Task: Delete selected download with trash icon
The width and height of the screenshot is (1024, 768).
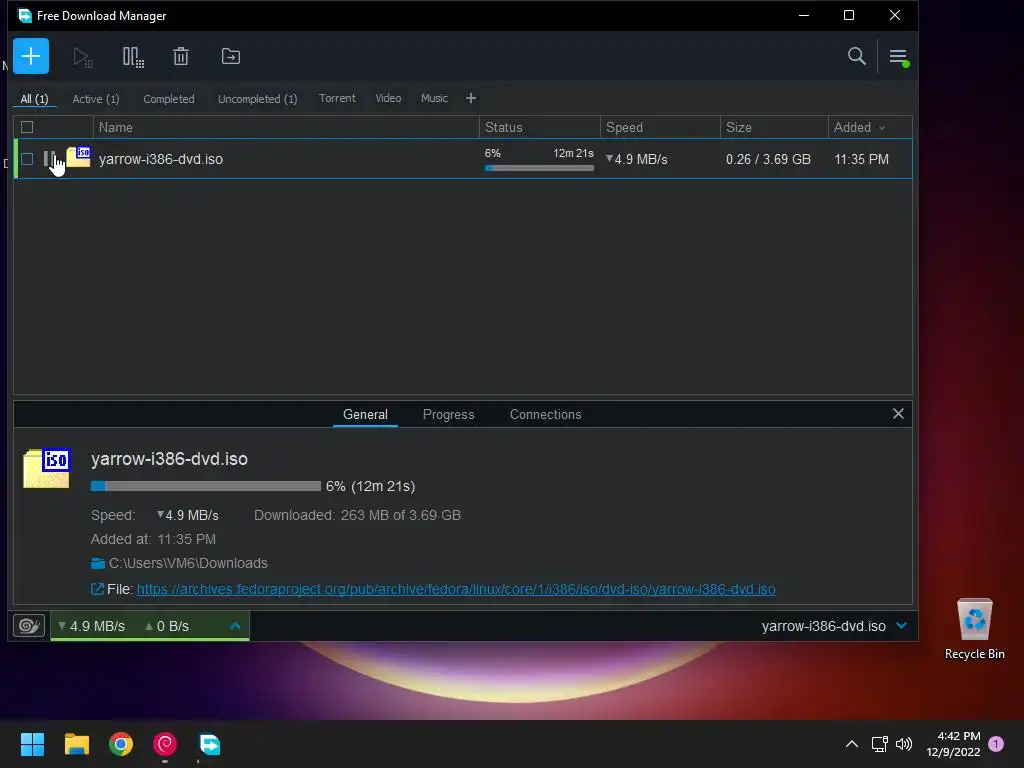Action: [181, 56]
